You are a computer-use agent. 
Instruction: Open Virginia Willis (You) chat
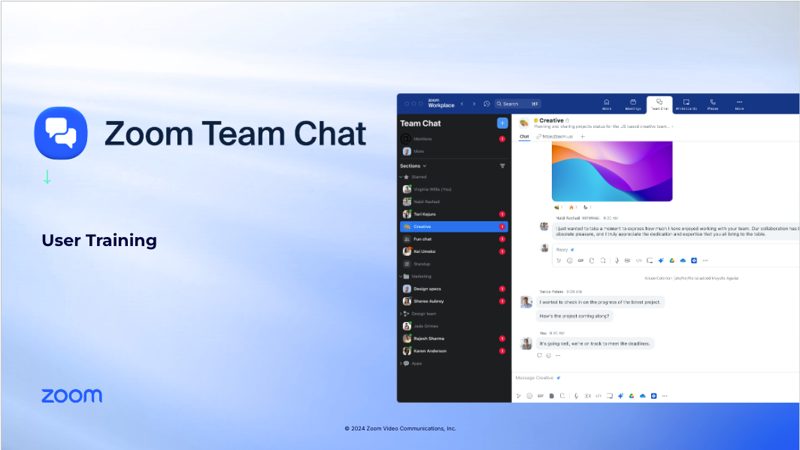454,189
